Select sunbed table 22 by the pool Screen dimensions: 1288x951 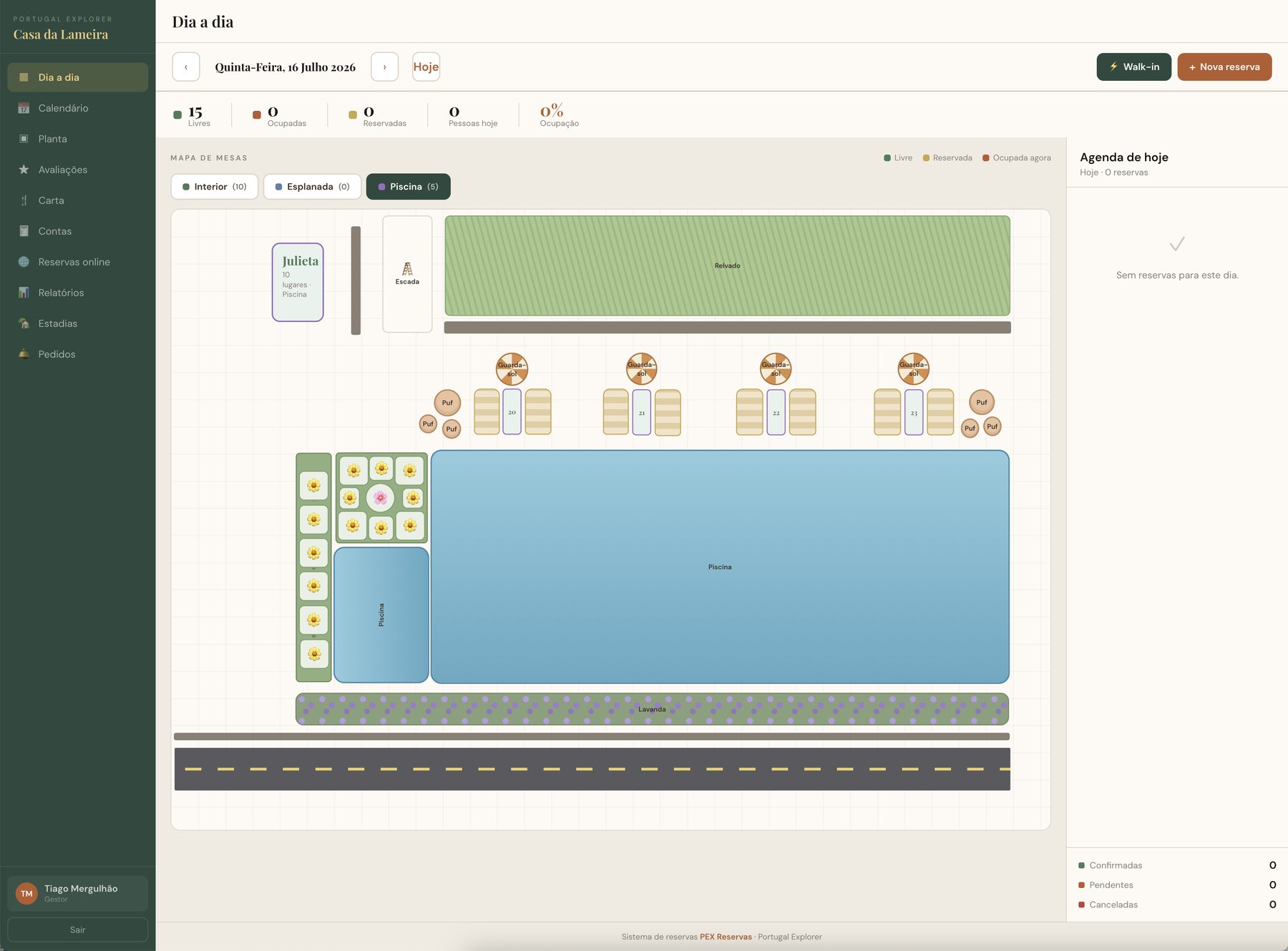(776, 412)
